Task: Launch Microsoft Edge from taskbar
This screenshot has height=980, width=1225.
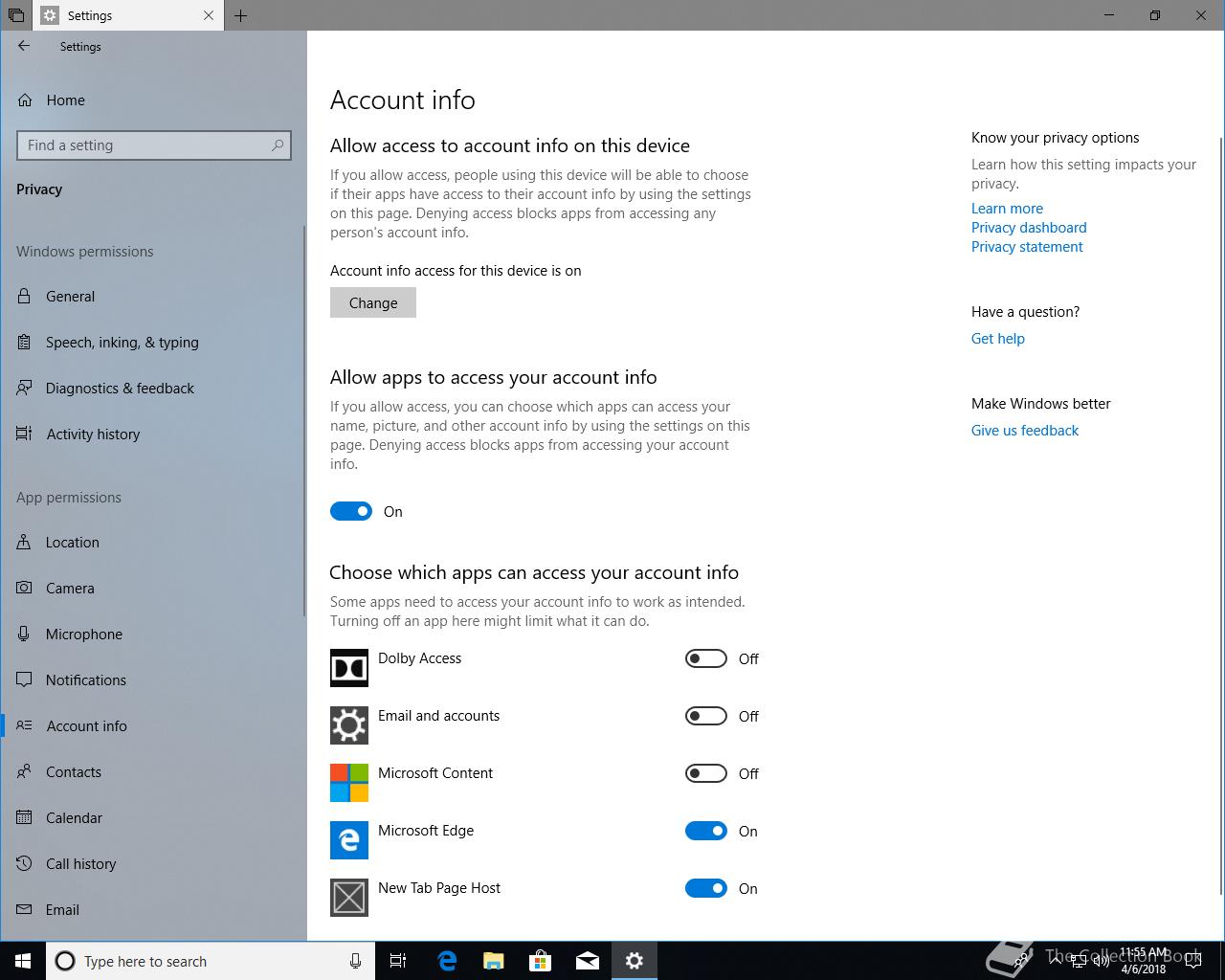Action: click(447, 961)
